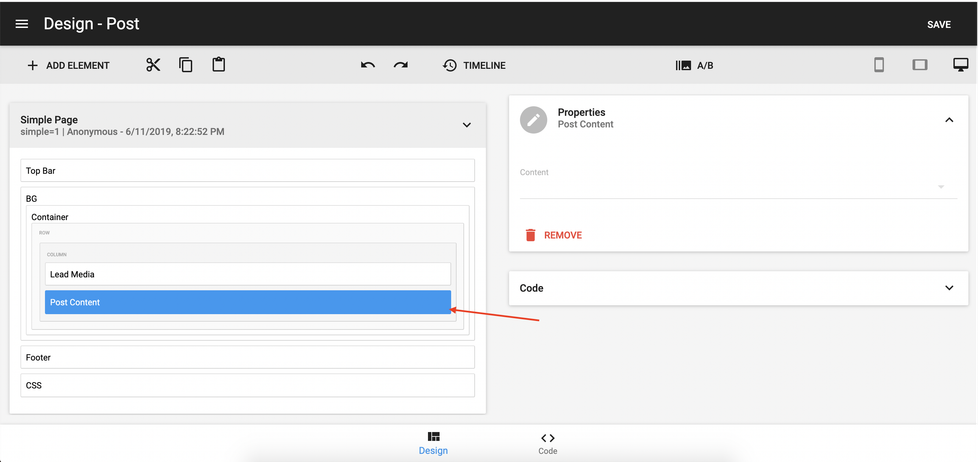Click the copy element icon

186,65
